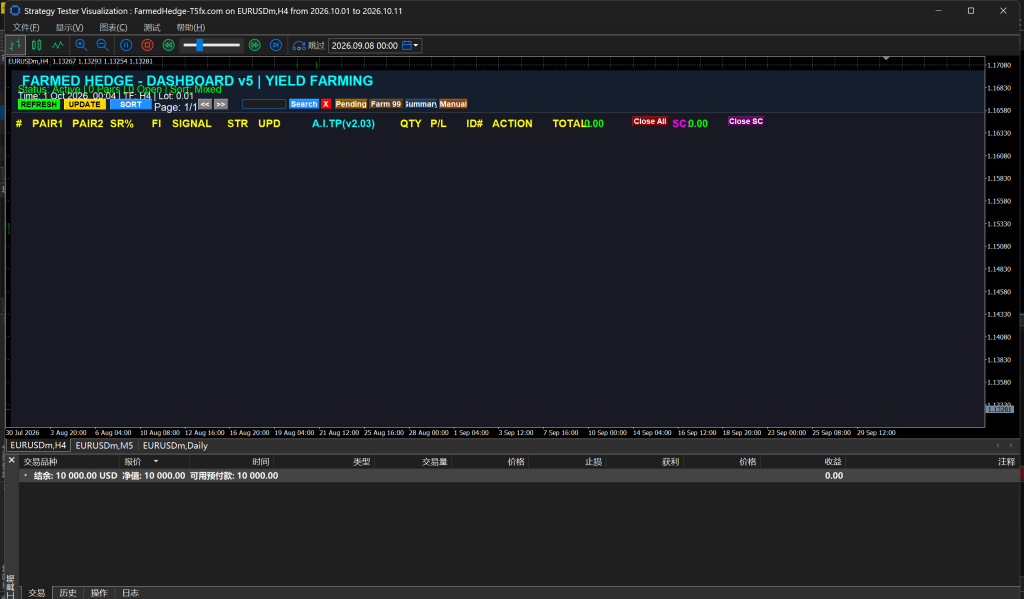Click the red Close All button

(650, 121)
